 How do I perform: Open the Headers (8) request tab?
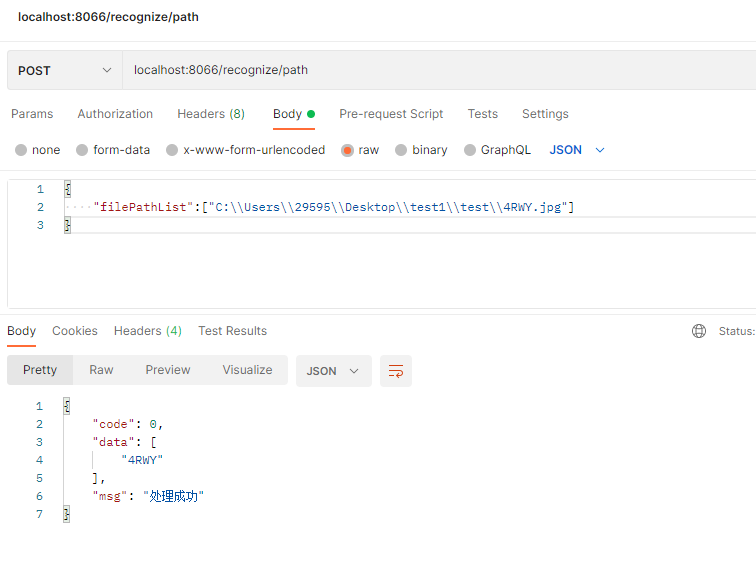coord(211,114)
